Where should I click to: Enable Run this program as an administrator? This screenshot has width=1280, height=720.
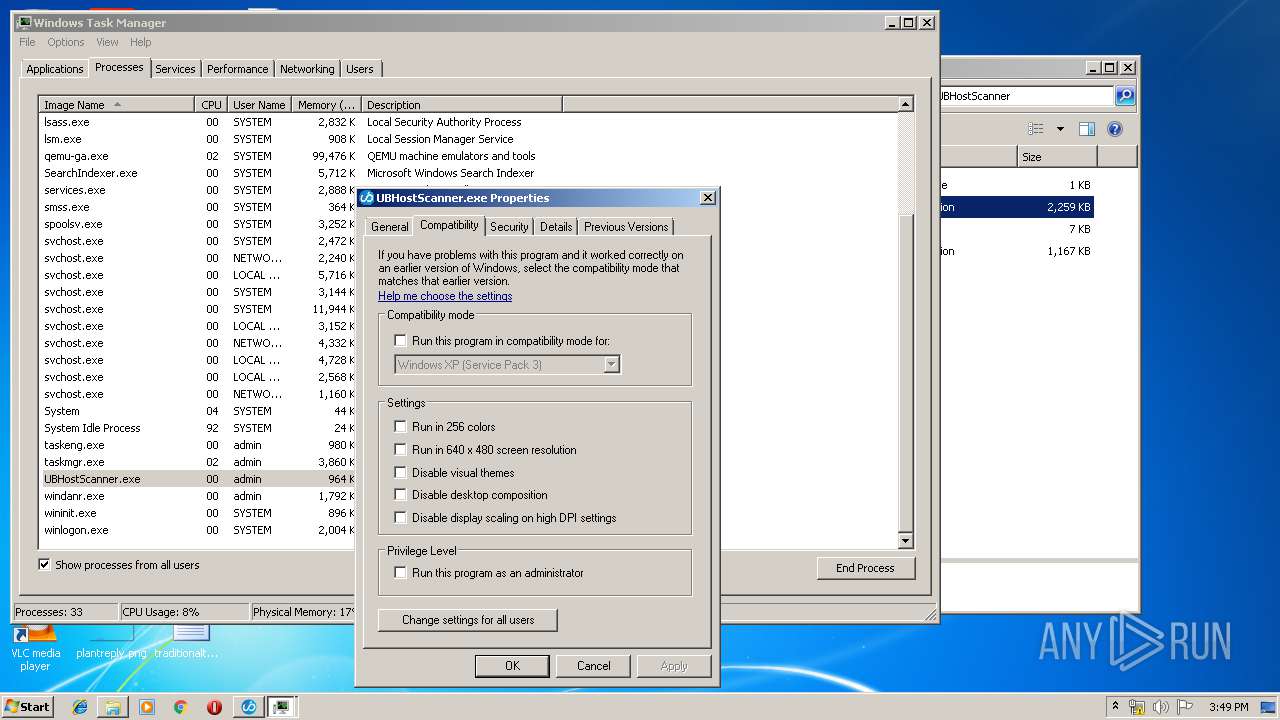click(x=401, y=573)
